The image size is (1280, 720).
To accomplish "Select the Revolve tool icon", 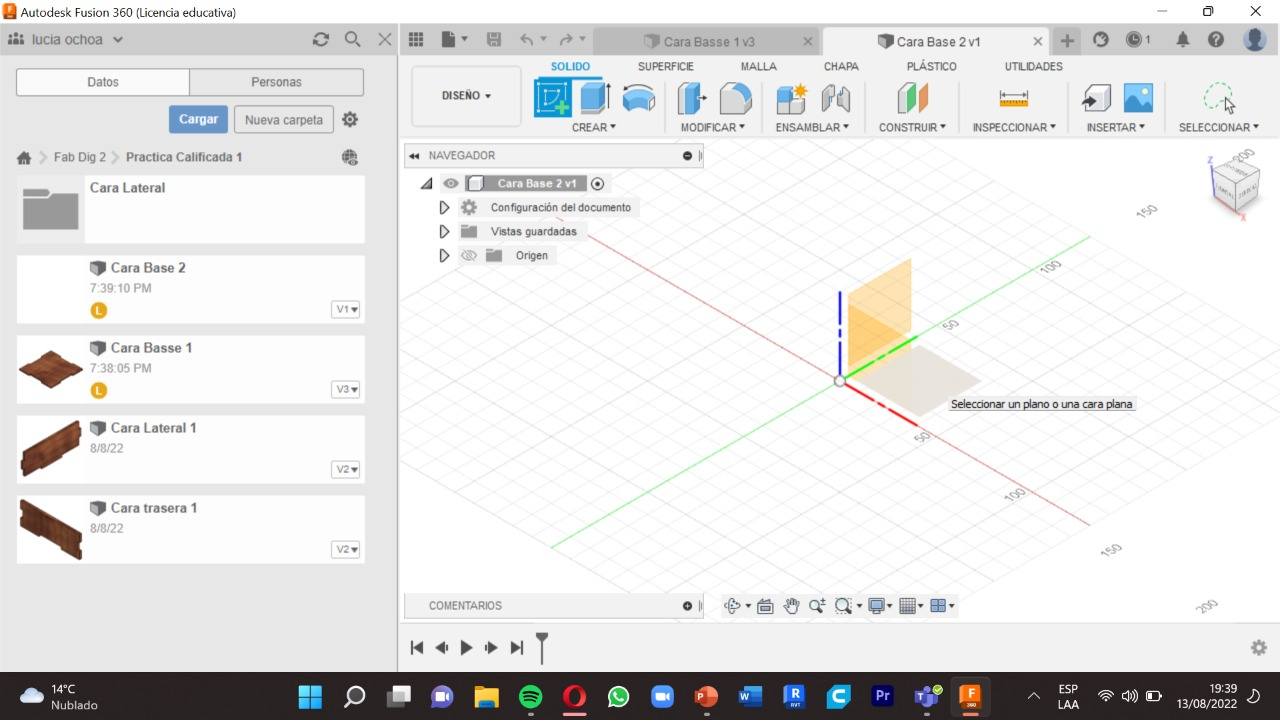I will 639,98.
